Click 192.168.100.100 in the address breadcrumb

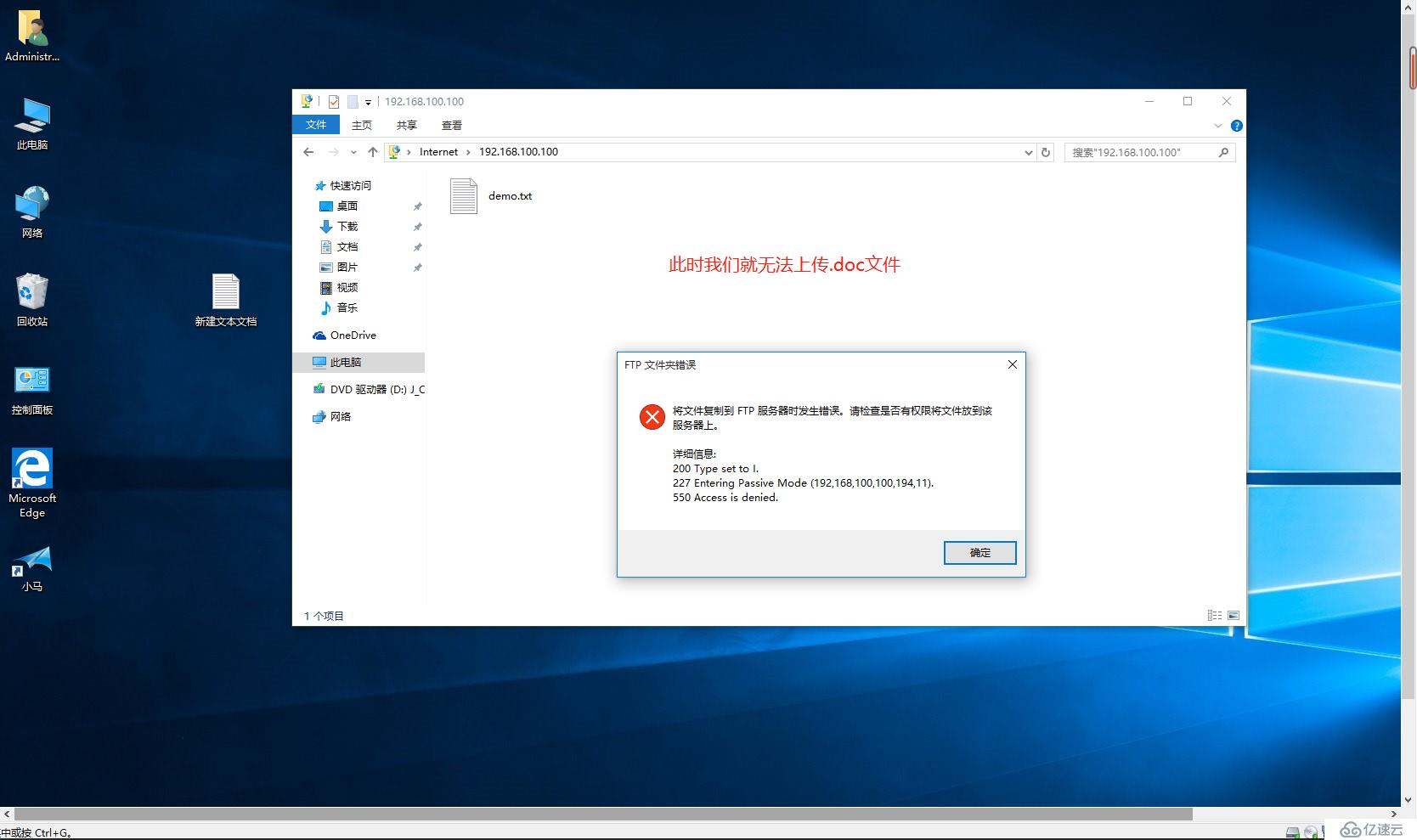(518, 152)
